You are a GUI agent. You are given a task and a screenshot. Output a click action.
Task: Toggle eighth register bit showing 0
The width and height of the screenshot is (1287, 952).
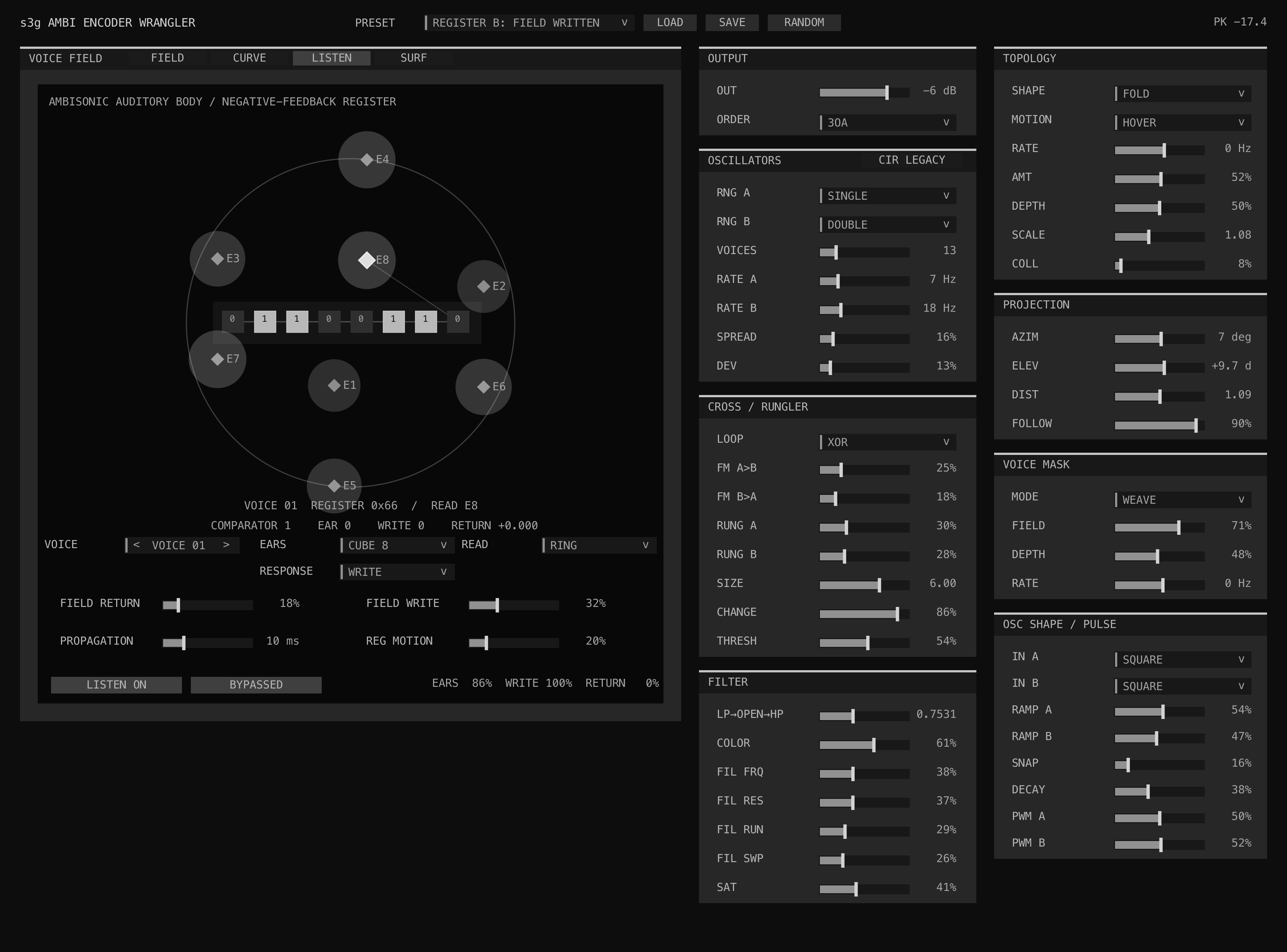[x=458, y=321]
